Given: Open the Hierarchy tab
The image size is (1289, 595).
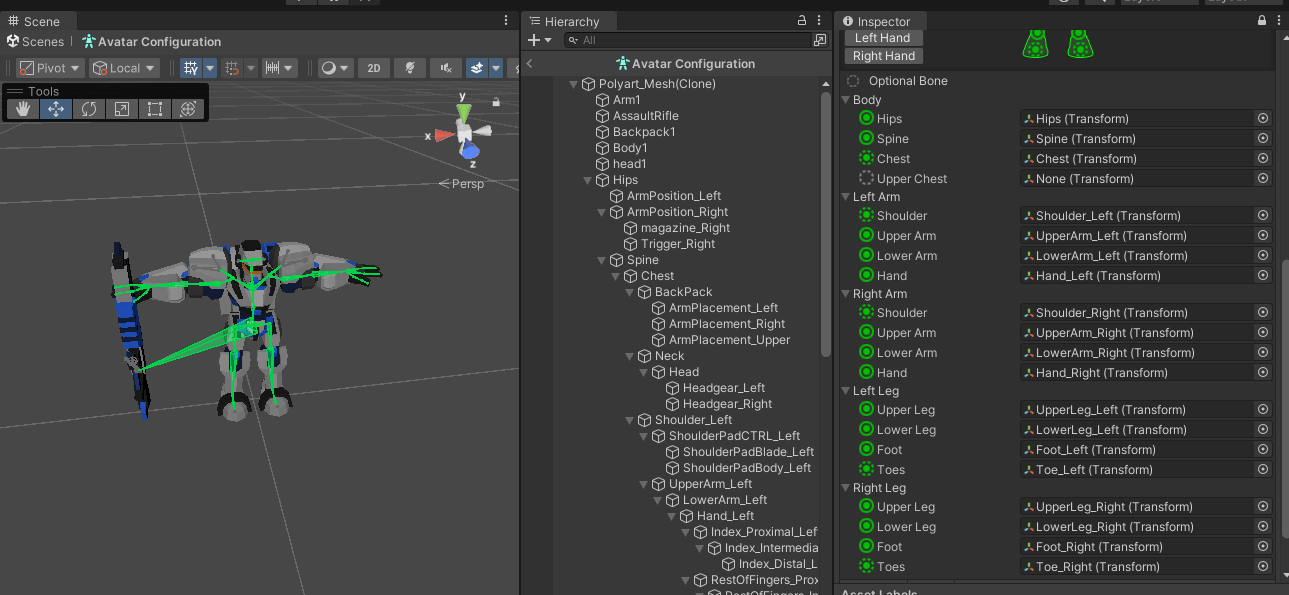Looking at the screenshot, I should pyautogui.click(x=564, y=21).
